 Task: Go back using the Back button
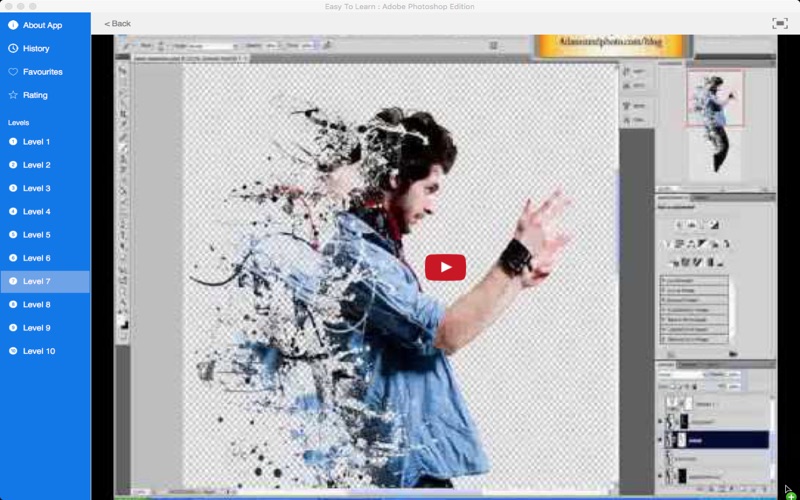(x=118, y=23)
